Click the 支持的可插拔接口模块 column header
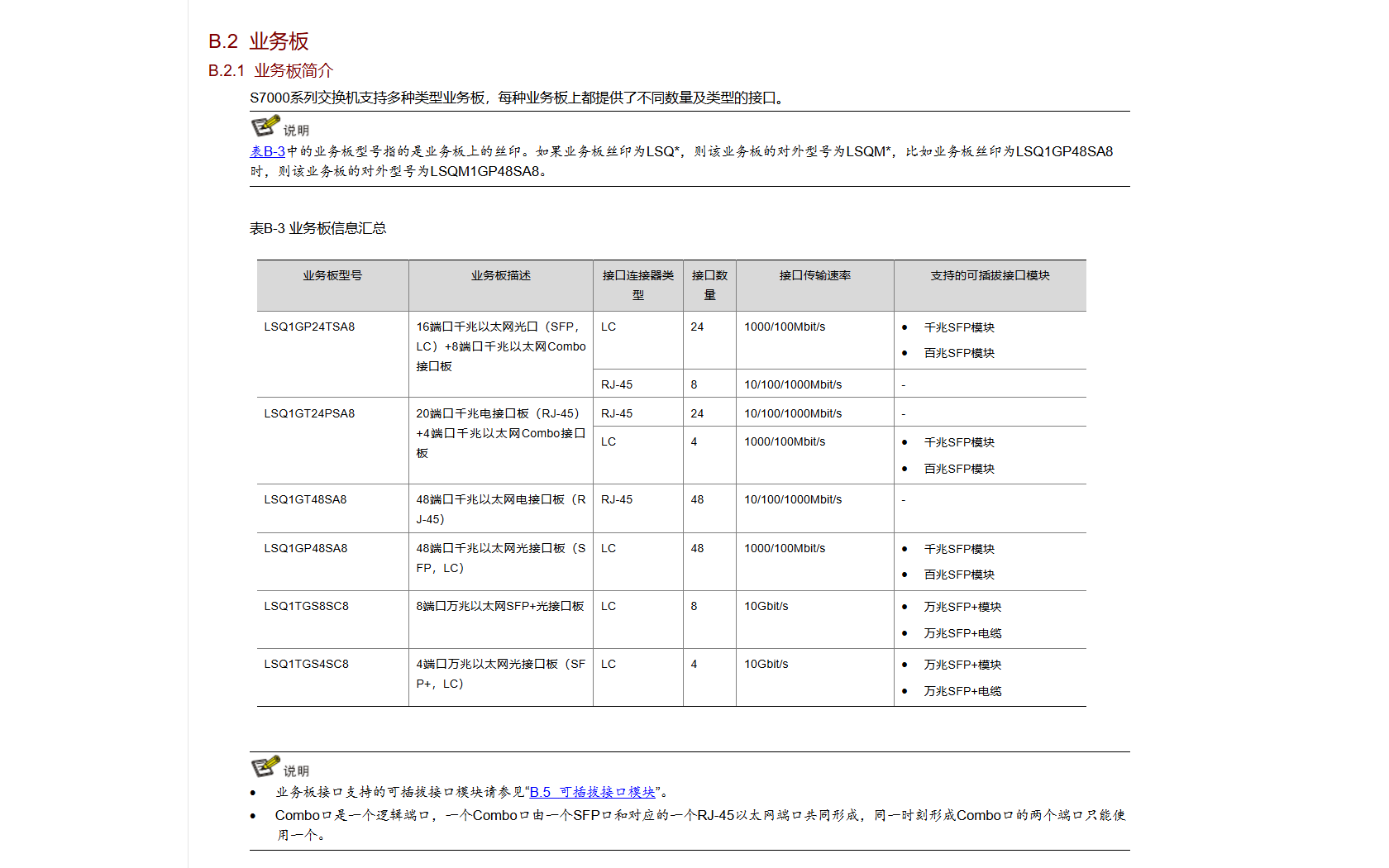1389x868 pixels. (990, 276)
